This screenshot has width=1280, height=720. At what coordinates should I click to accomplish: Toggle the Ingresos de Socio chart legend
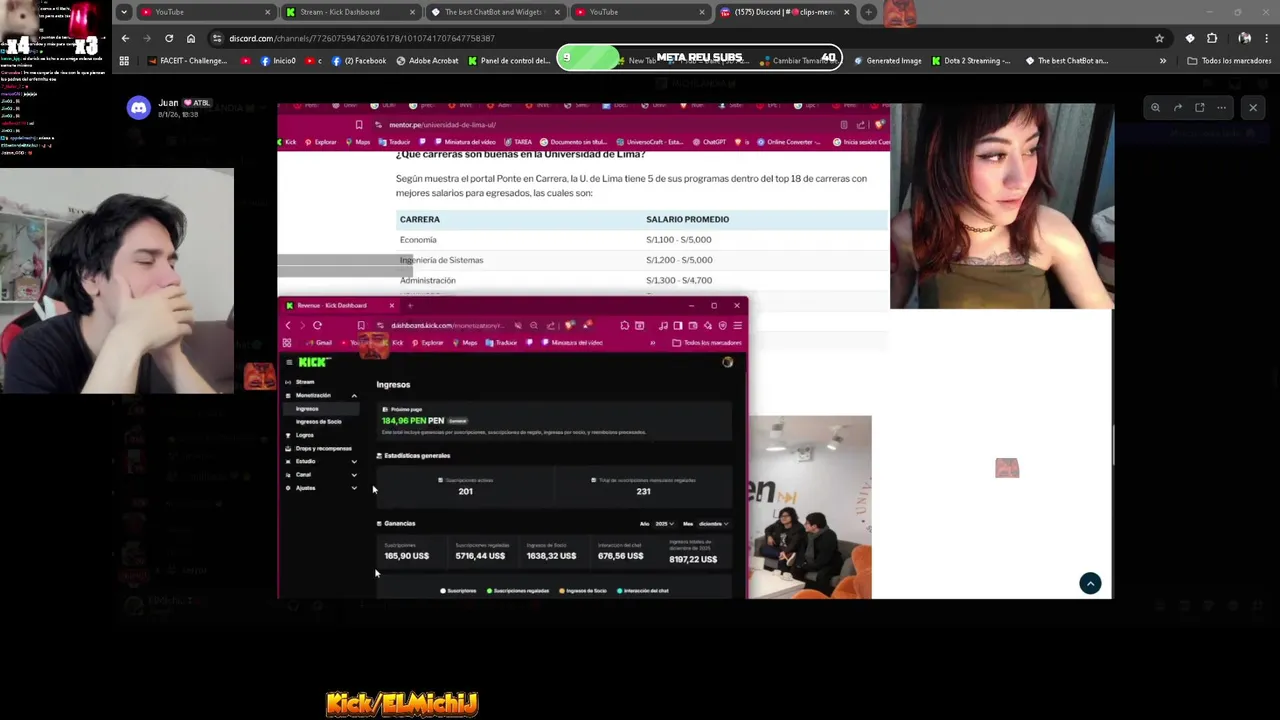coord(583,591)
